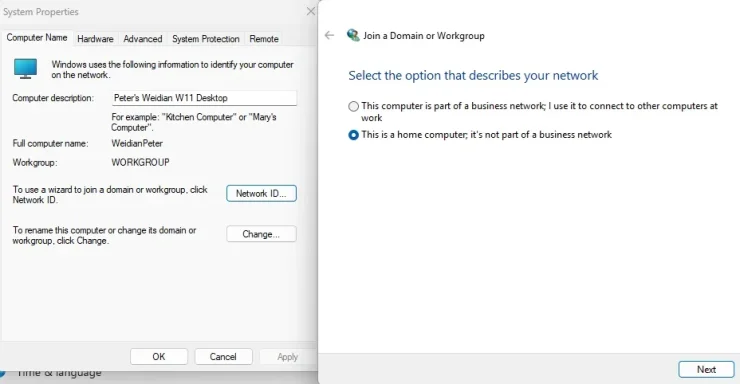The image size is (740, 384).
Task: Select the home computer radio option
Action: (353, 135)
